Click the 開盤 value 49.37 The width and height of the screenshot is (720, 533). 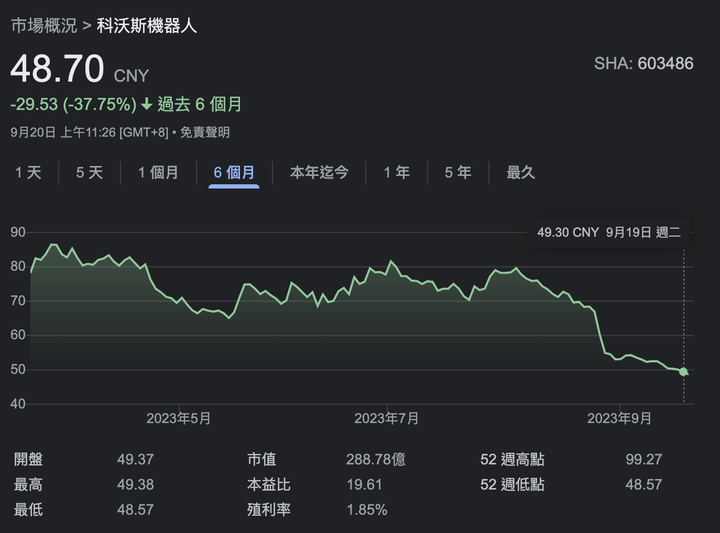135,459
